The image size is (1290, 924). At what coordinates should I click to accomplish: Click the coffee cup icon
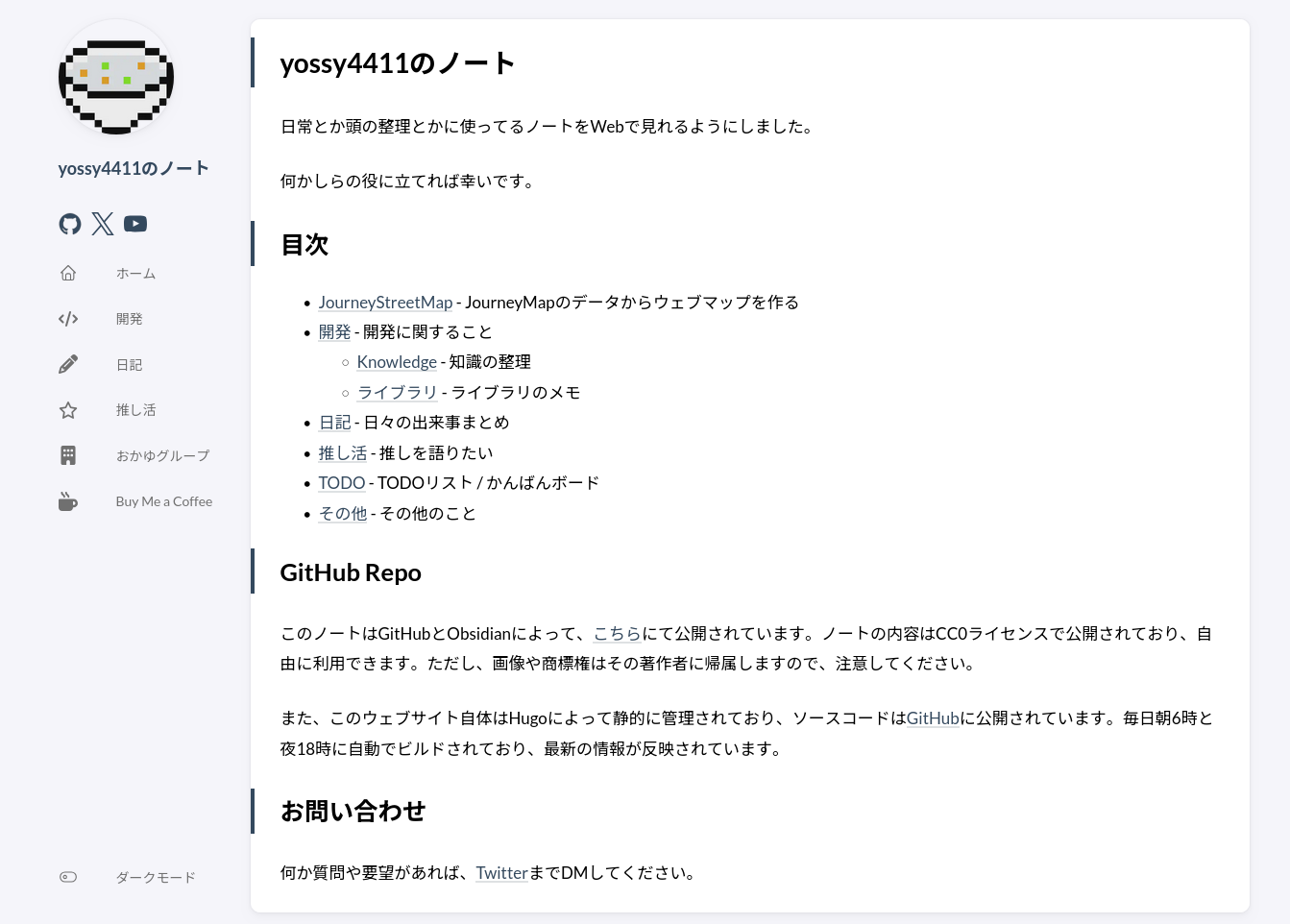point(68,501)
